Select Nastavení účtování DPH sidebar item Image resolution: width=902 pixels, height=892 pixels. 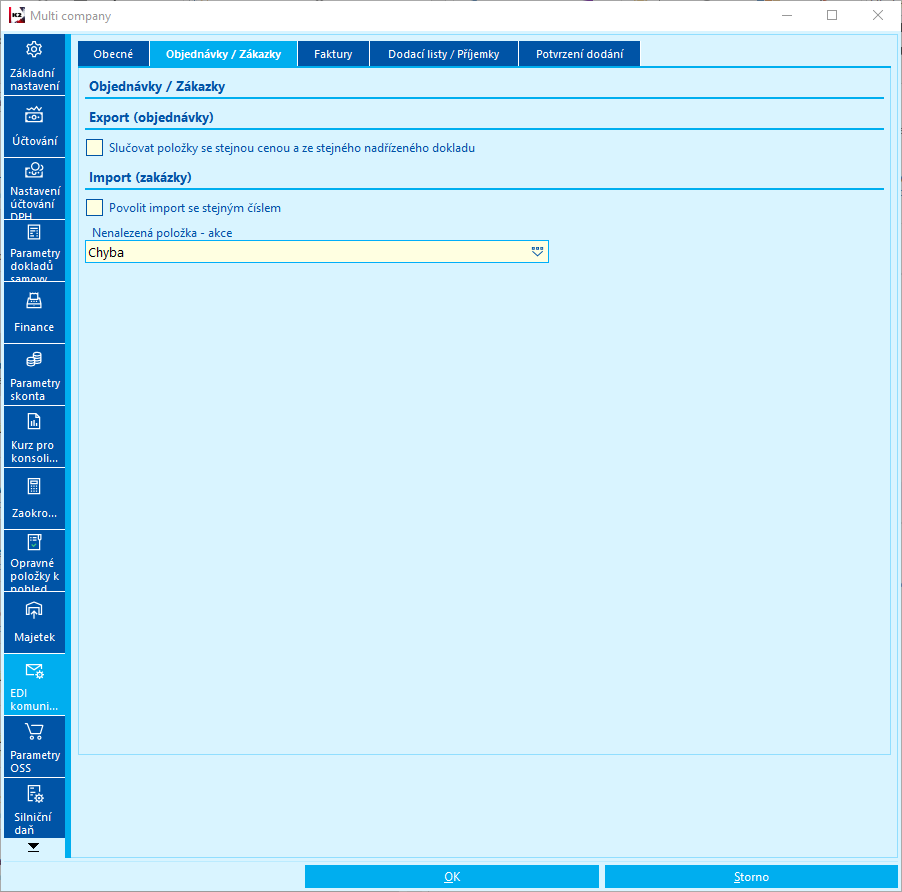click(34, 189)
